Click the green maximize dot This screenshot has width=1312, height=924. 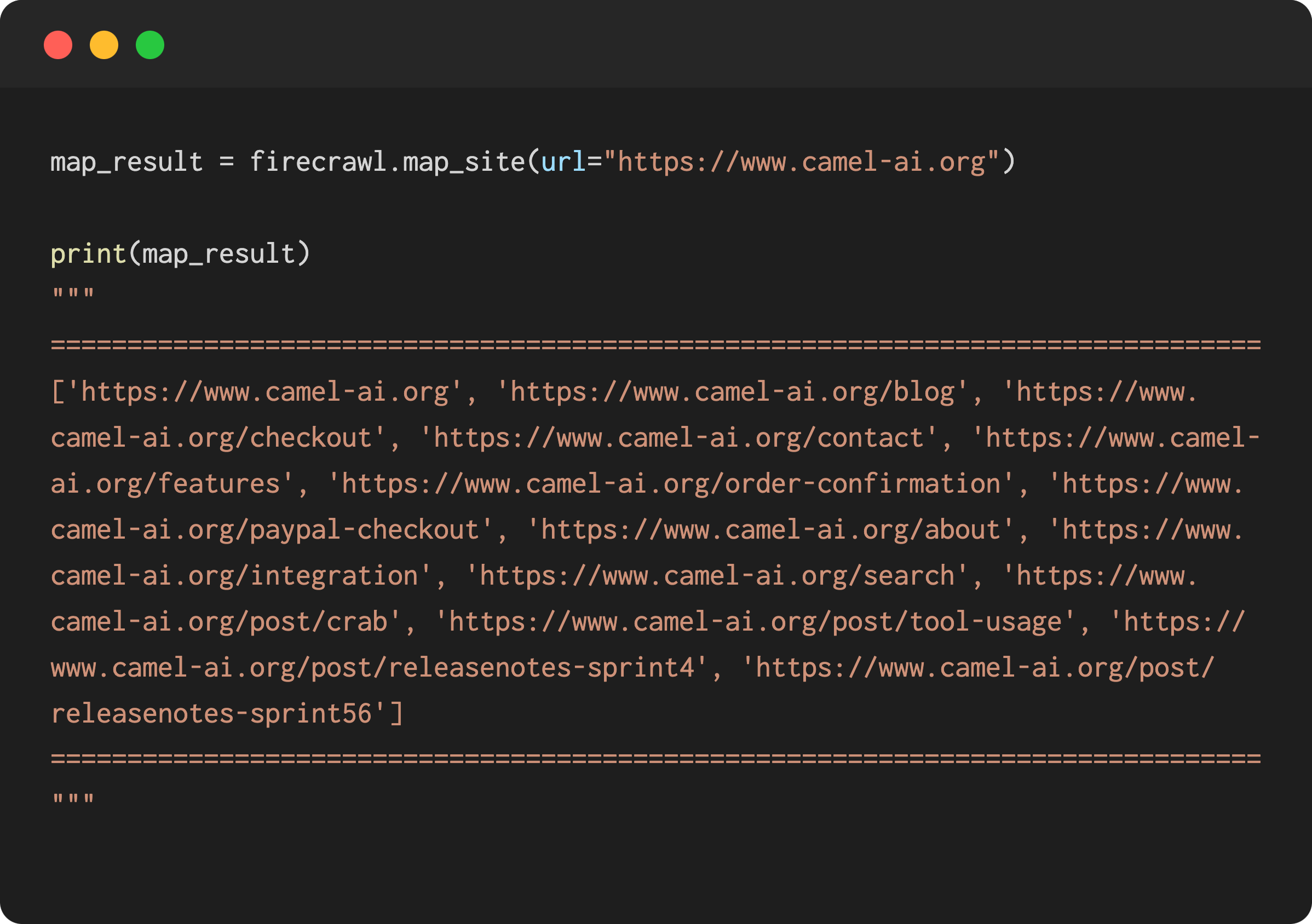click(150, 45)
